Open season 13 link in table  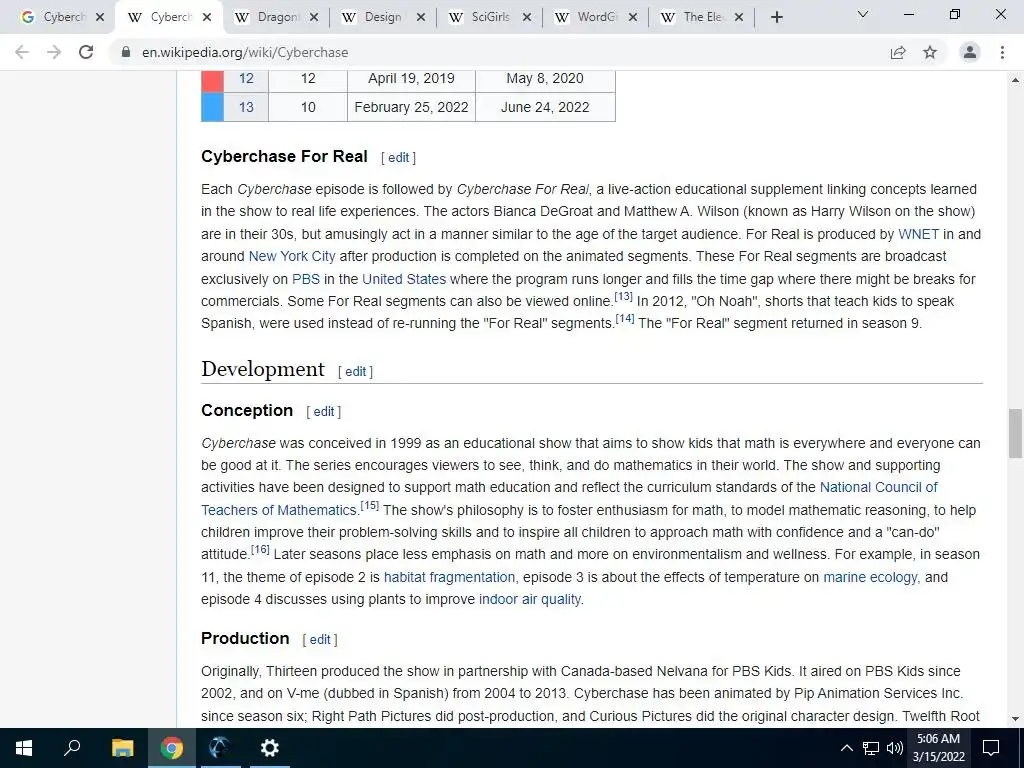246,107
